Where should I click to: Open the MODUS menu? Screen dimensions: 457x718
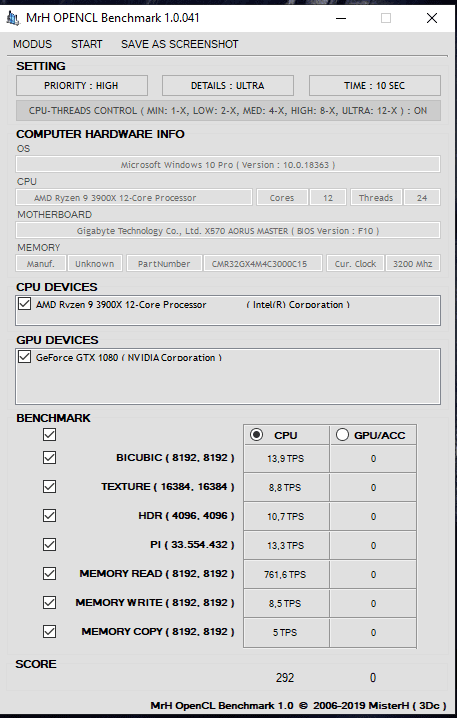(x=33, y=44)
